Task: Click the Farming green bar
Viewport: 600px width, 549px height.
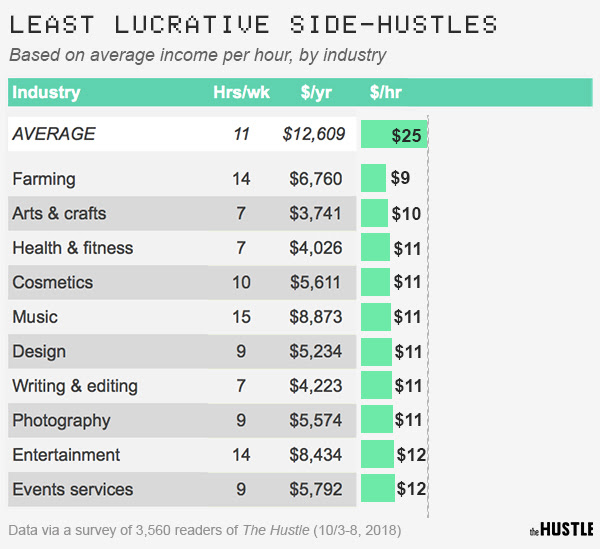Action: tap(373, 178)
